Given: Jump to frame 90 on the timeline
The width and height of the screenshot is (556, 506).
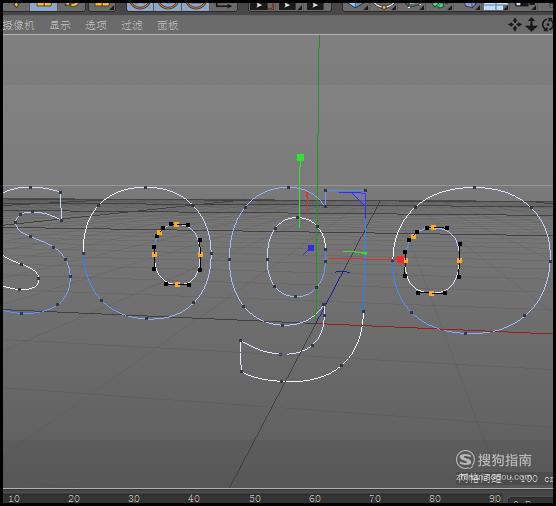Looking at the screenshot, I should pyautogui.click(x=495, y=498).
